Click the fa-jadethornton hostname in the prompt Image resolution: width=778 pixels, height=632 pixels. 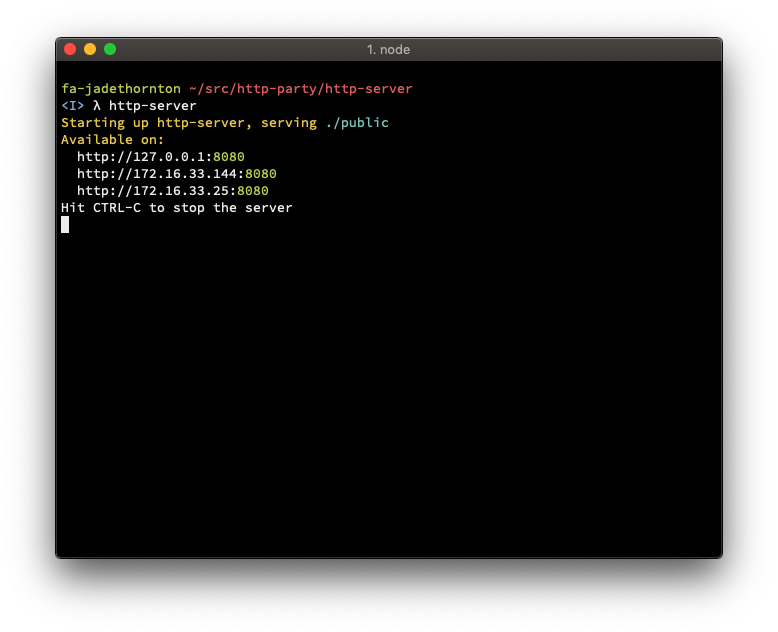pos(121,89)
